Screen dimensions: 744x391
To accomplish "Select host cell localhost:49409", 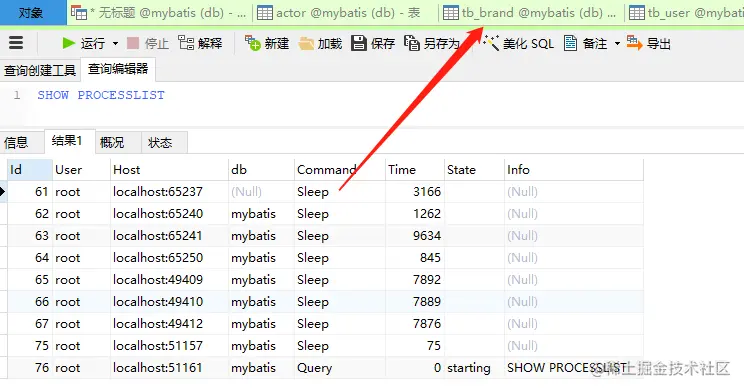I will coord(169,280).
